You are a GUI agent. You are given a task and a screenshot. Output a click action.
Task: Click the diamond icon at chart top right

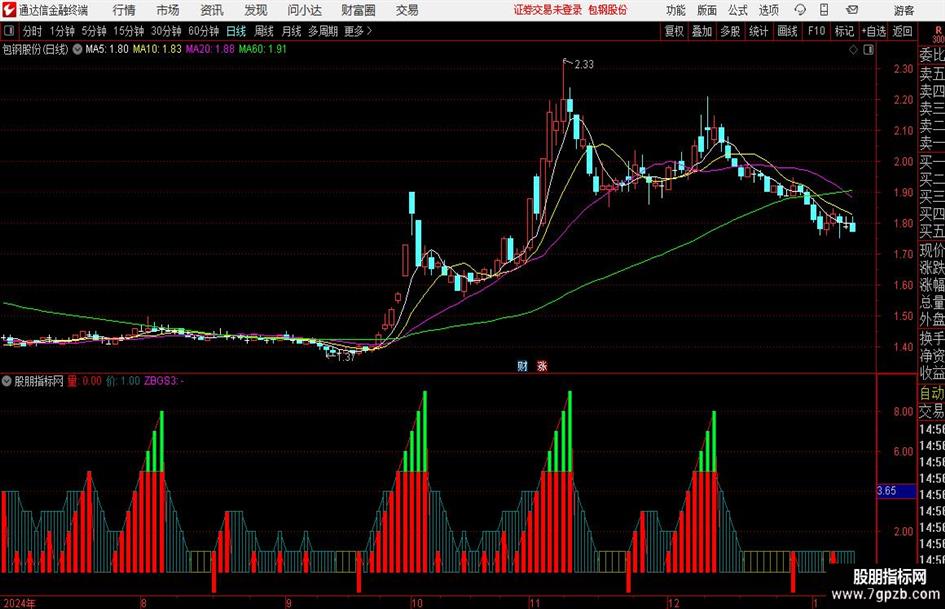click(x=853, y=50)
